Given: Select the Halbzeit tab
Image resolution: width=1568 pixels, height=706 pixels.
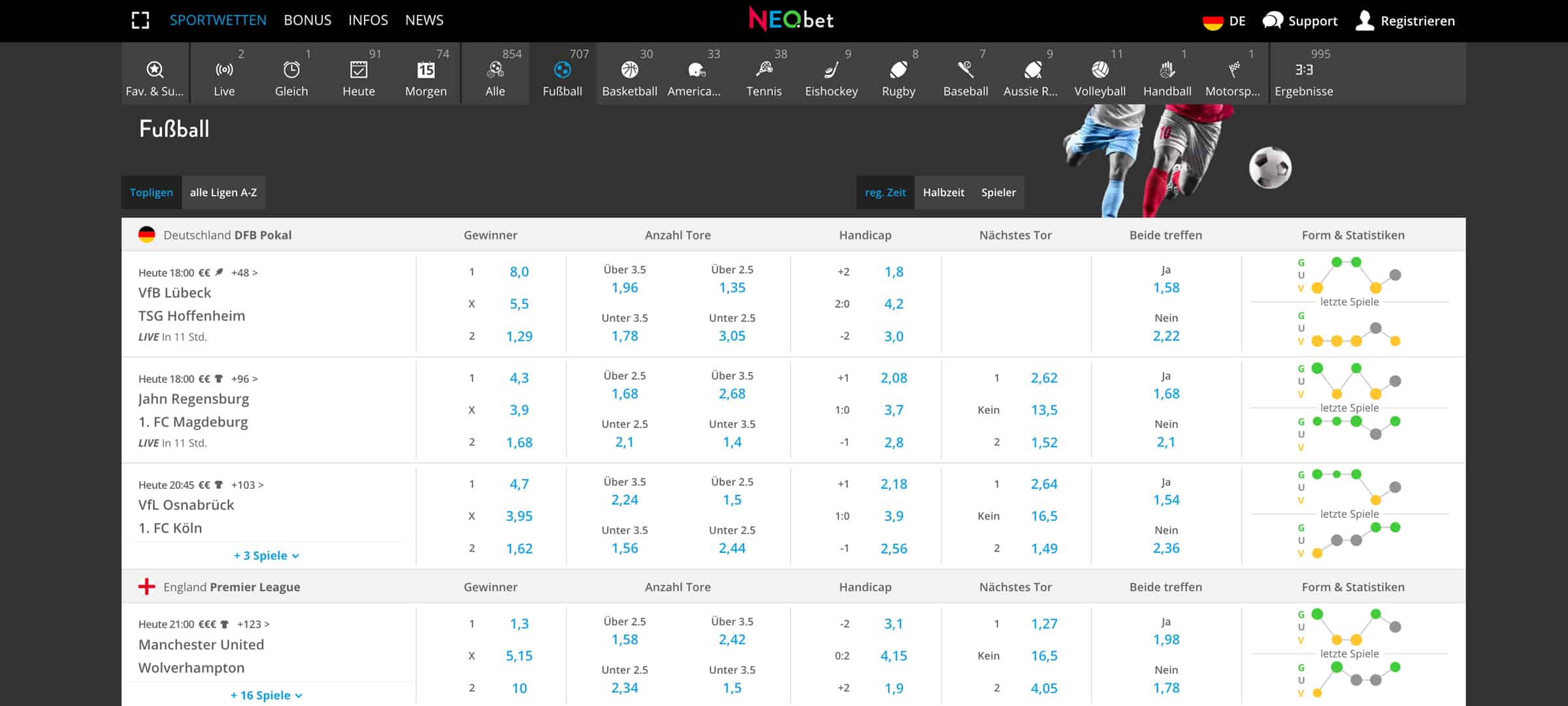Looking at the screenshot, I should (x=943, y=192).
